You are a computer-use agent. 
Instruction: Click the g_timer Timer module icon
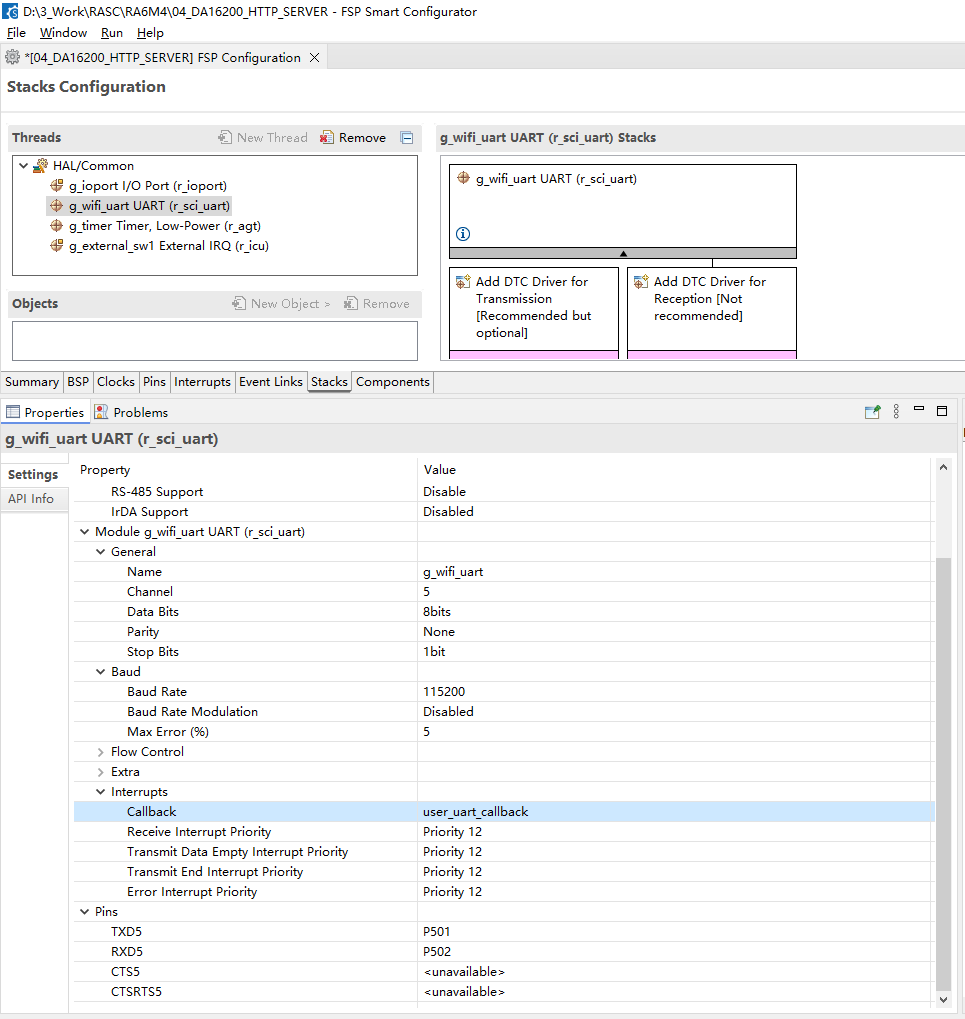(57, 226)
